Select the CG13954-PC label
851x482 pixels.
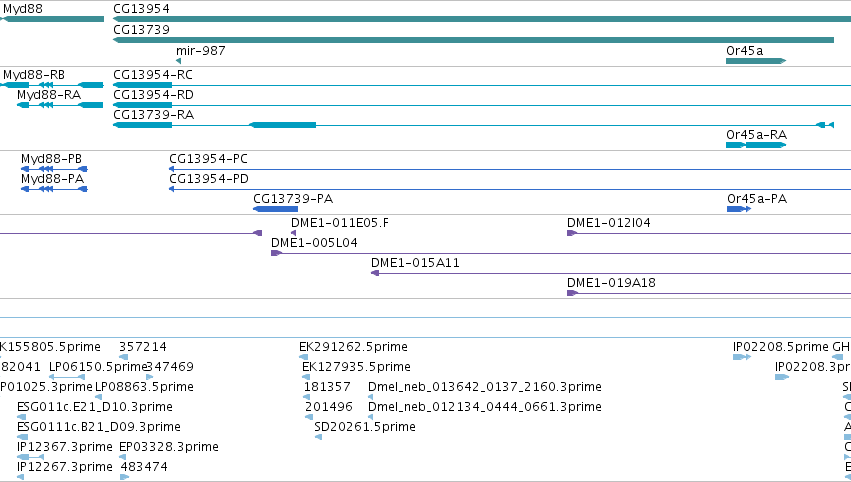(208, 158)
